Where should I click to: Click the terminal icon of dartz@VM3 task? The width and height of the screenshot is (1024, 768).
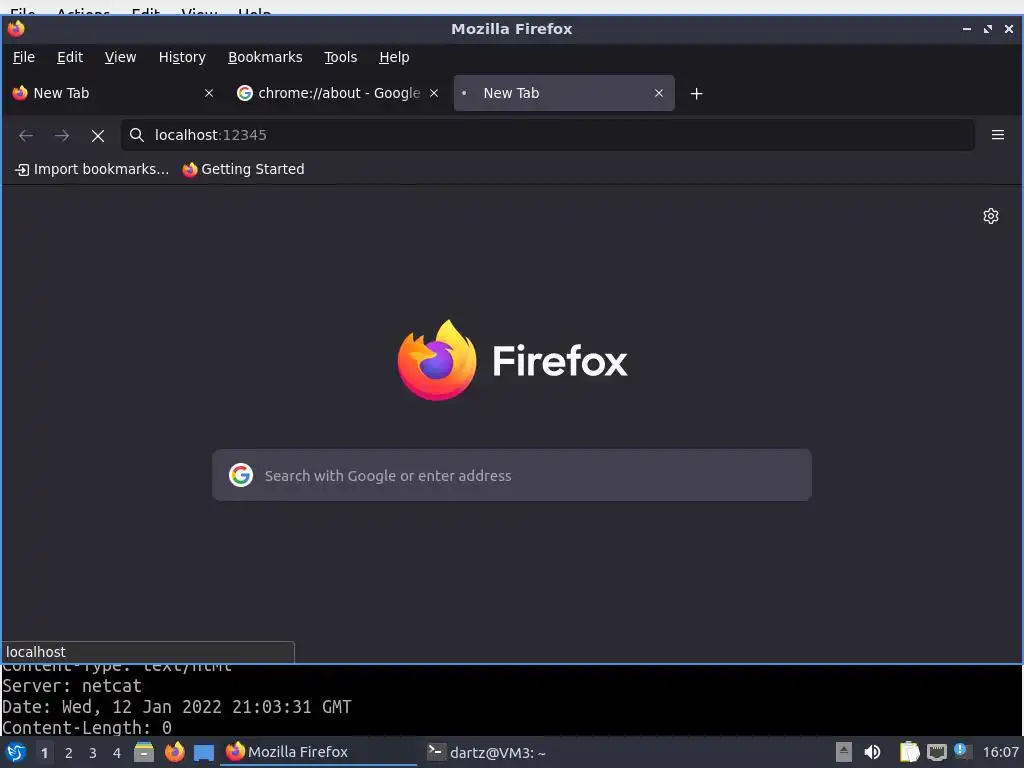(x=436, y=752)
